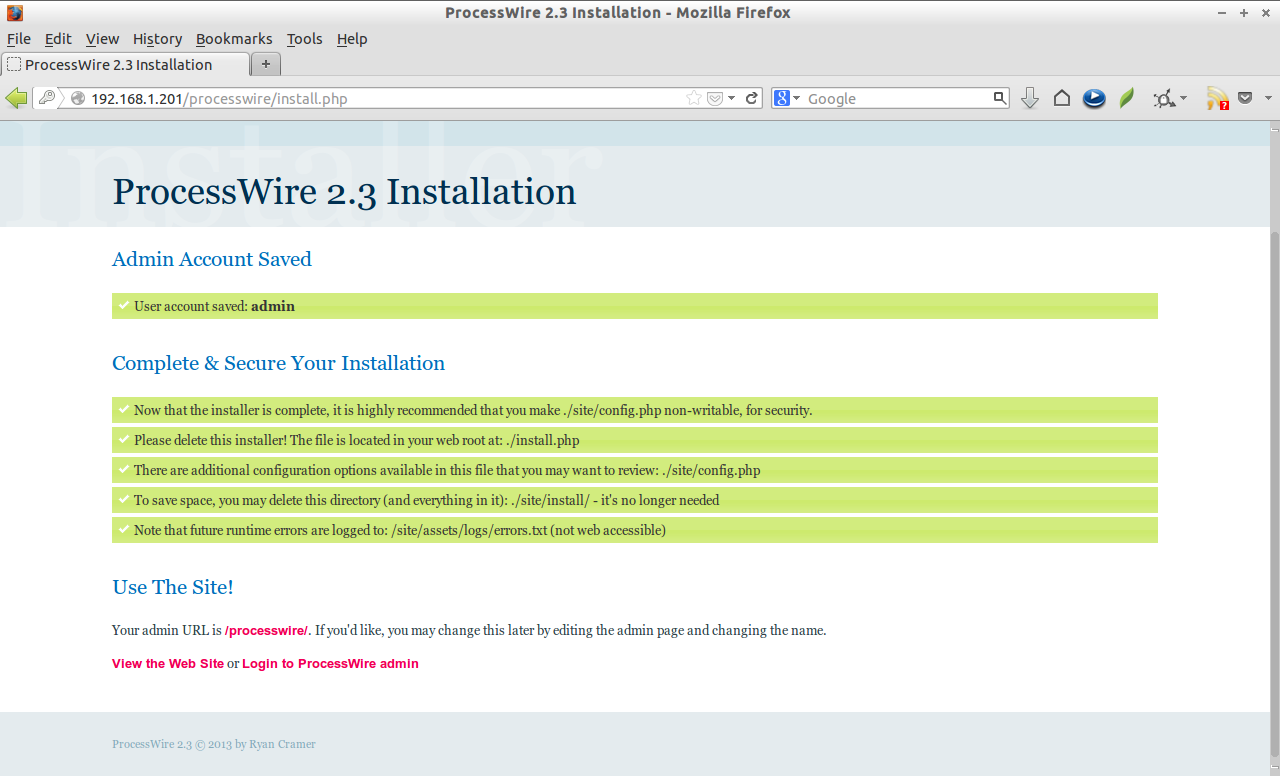Image resolution: width=1280 pixels, height=776 pixels.
Task: Open the Downloads arrow icon
Action: pos(1030,98)
